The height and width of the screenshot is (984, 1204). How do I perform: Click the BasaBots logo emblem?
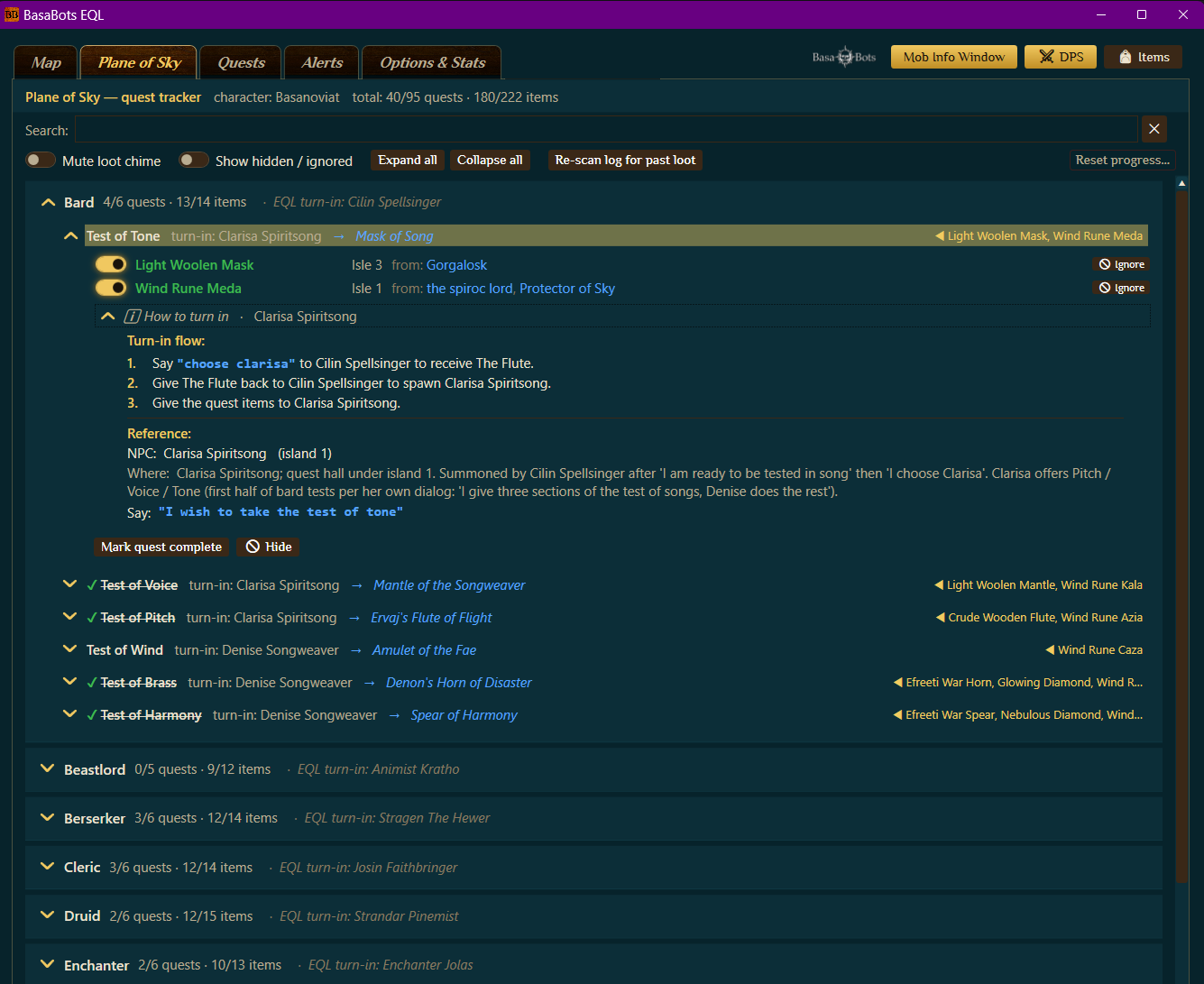click(844, 57)
